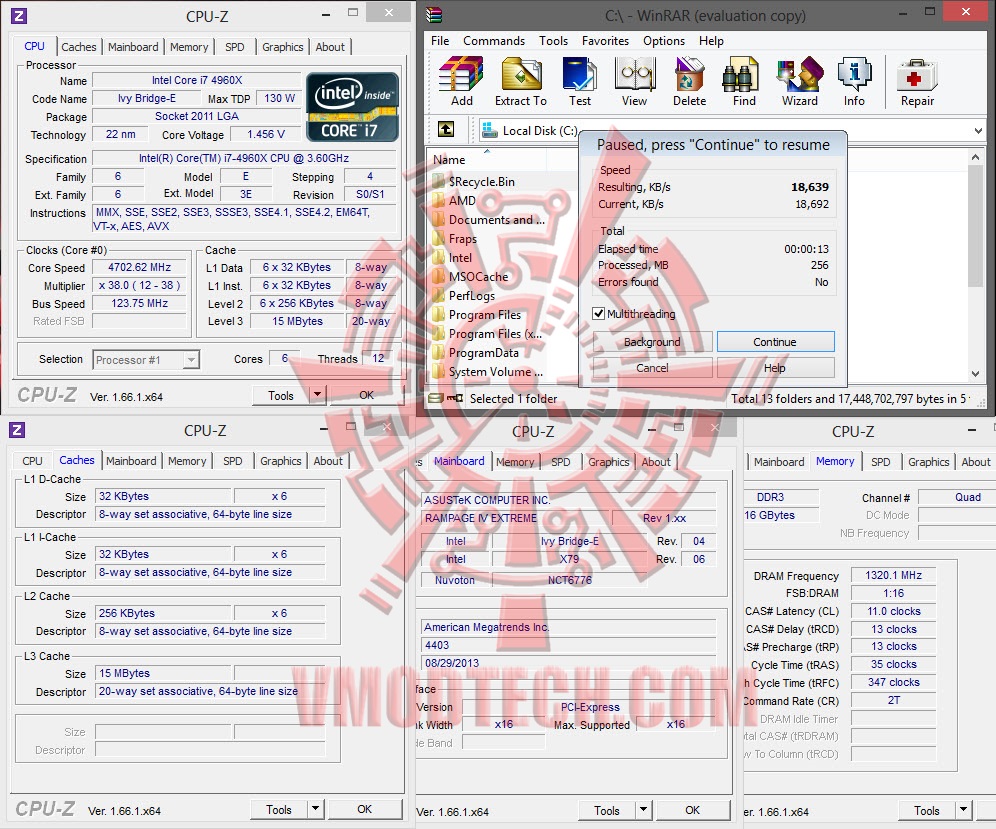
Task: Click the WinRAR file list scrollbar thumb
Action: [x=975, y=226]
